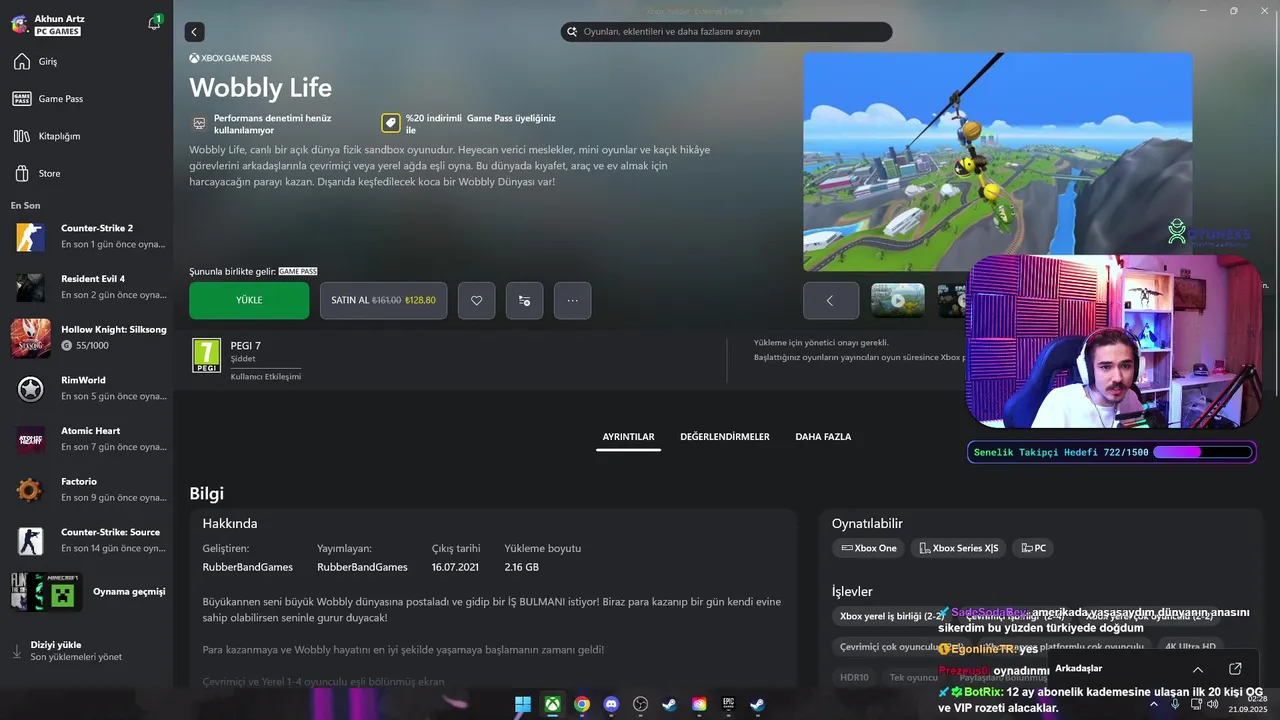1280x720 pixels.
Task: Open RimWorld recent game
Action: point(88,388)
